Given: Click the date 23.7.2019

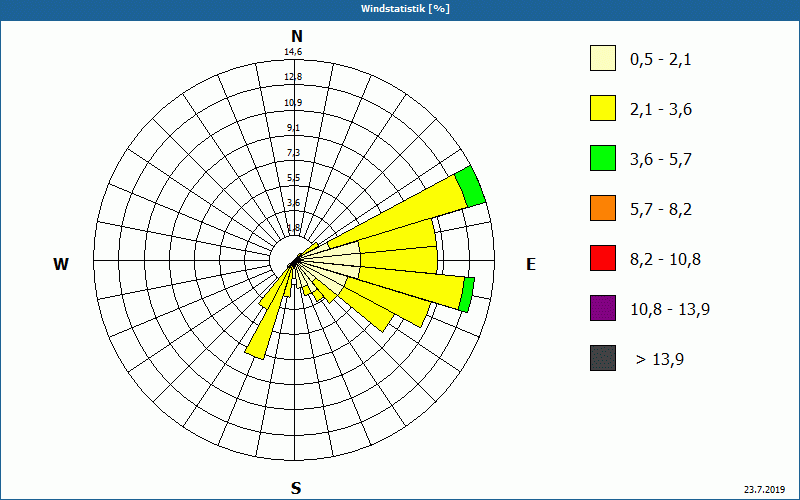Looking at the screenshot, I should pyautogui.click(x=764, y=490).
